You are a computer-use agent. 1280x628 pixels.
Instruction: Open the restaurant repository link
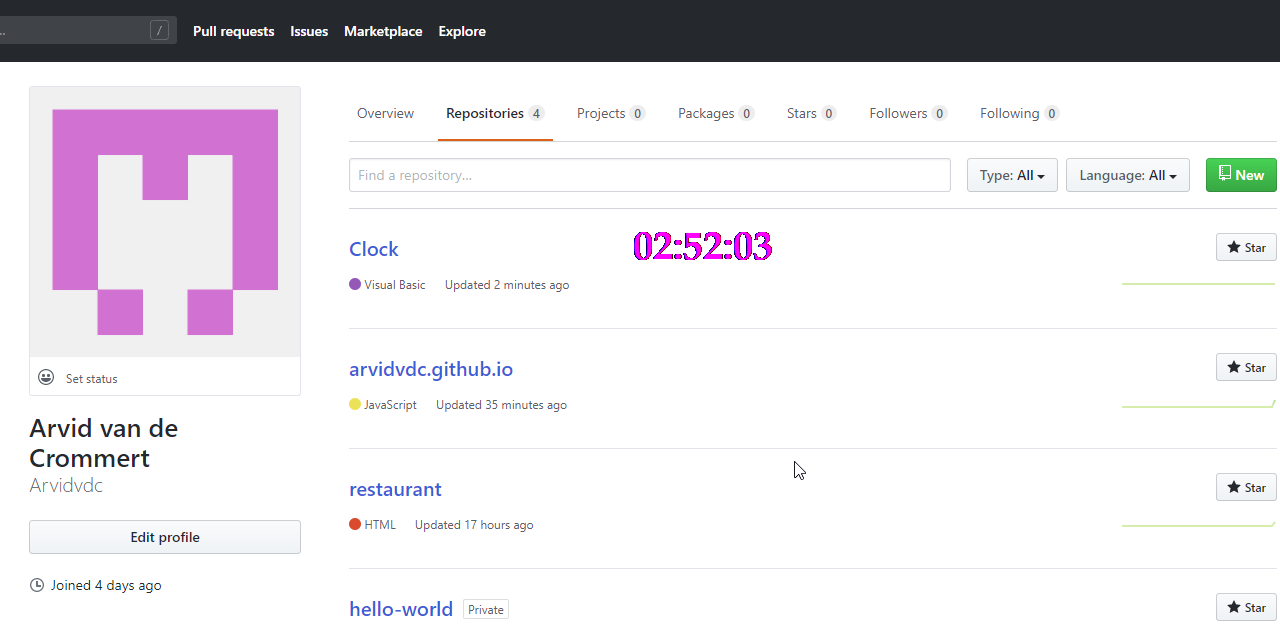pyautogui.click(x=395, y=489)
